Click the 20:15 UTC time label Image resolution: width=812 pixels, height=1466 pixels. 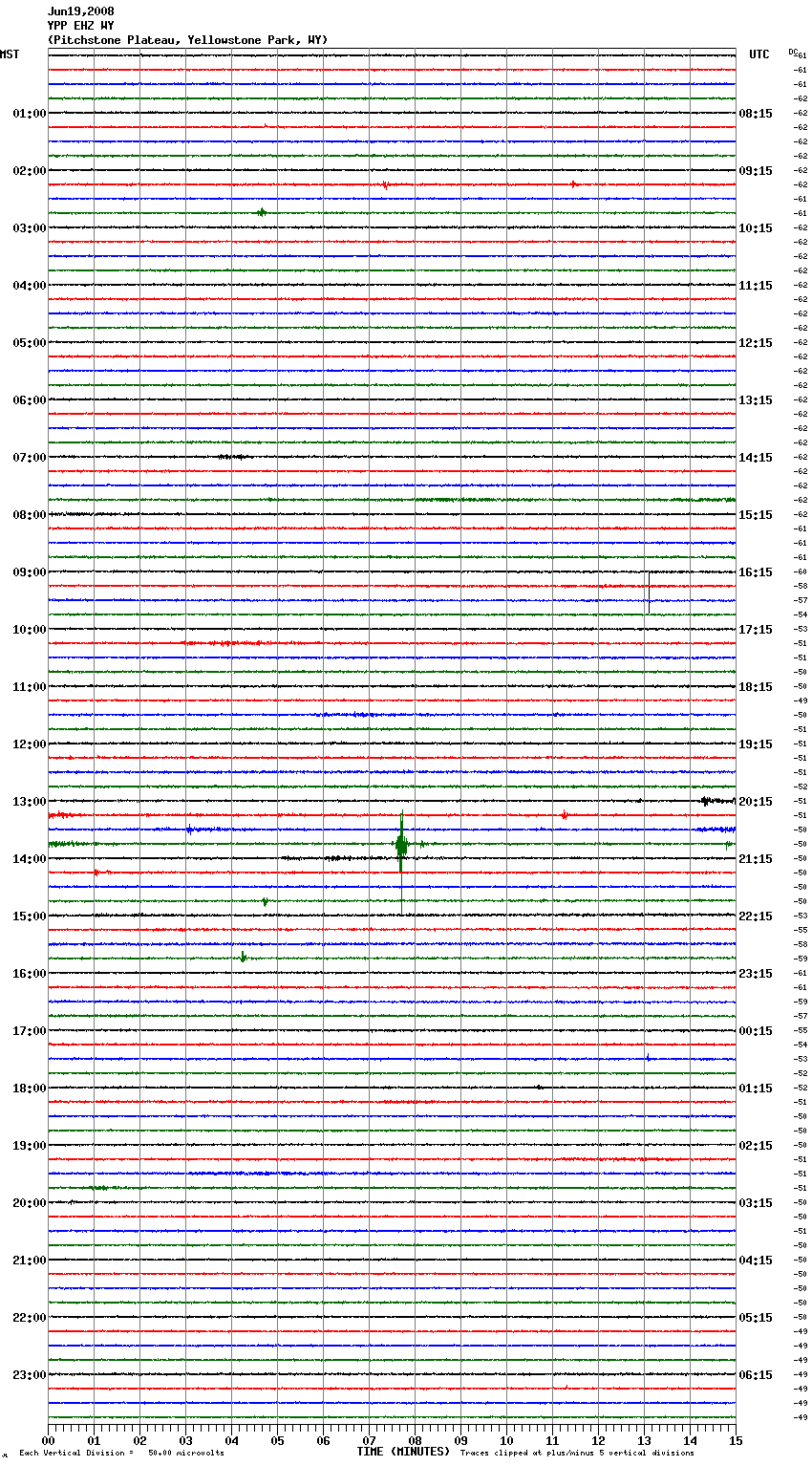click(756, 802)
